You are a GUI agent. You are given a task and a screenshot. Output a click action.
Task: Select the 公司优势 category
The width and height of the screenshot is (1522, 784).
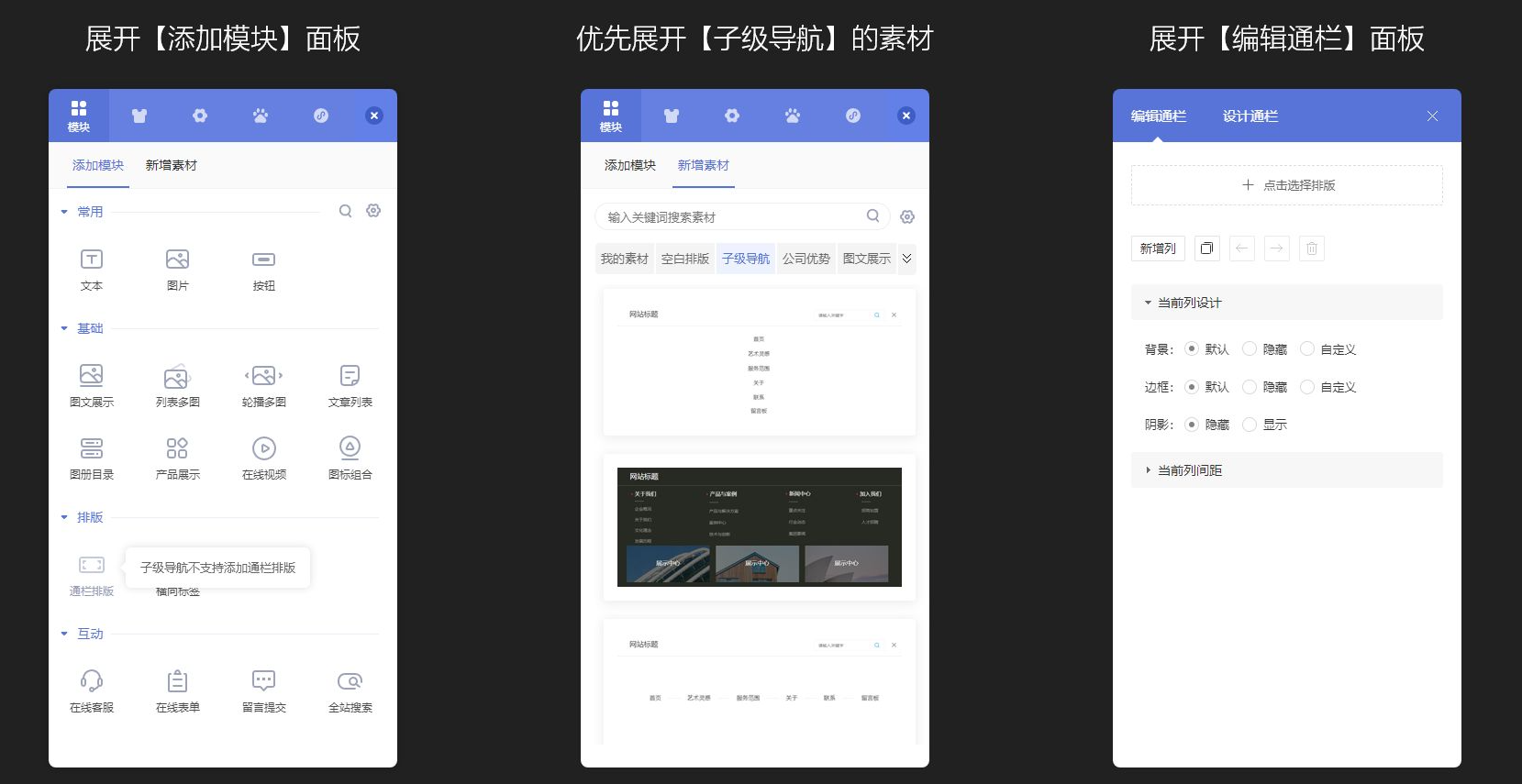(x=806, y=259)
